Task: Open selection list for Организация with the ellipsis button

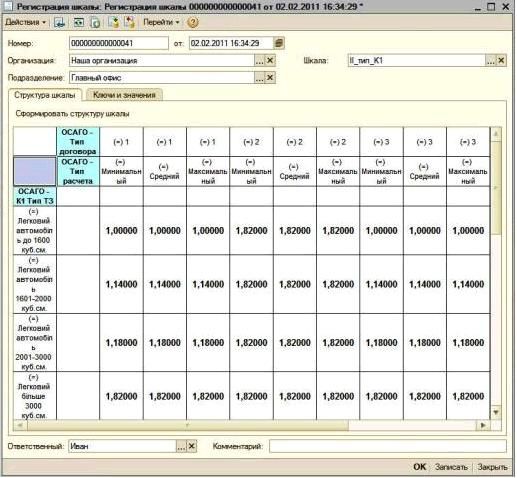Action: click(x=260, y=60)
